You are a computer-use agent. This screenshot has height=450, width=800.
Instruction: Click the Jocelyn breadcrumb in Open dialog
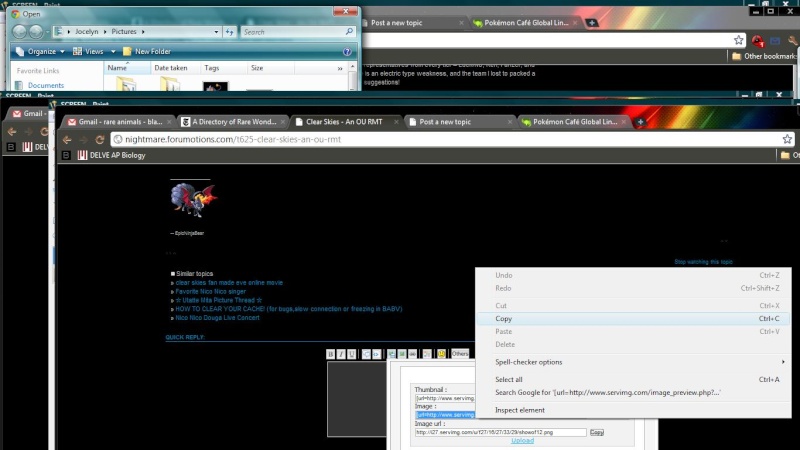(87, 32)
